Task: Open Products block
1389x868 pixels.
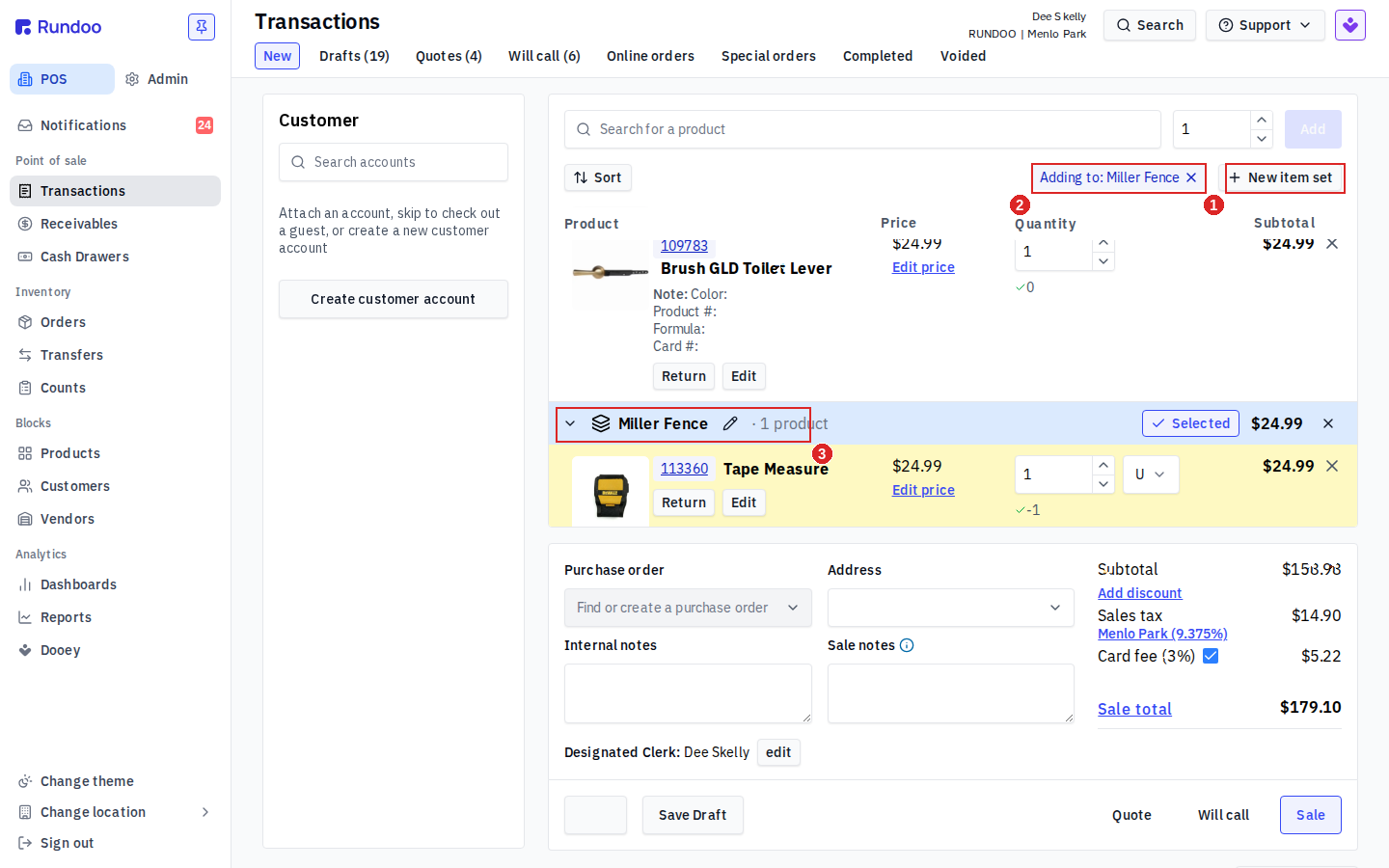Action: pos(116,453)
